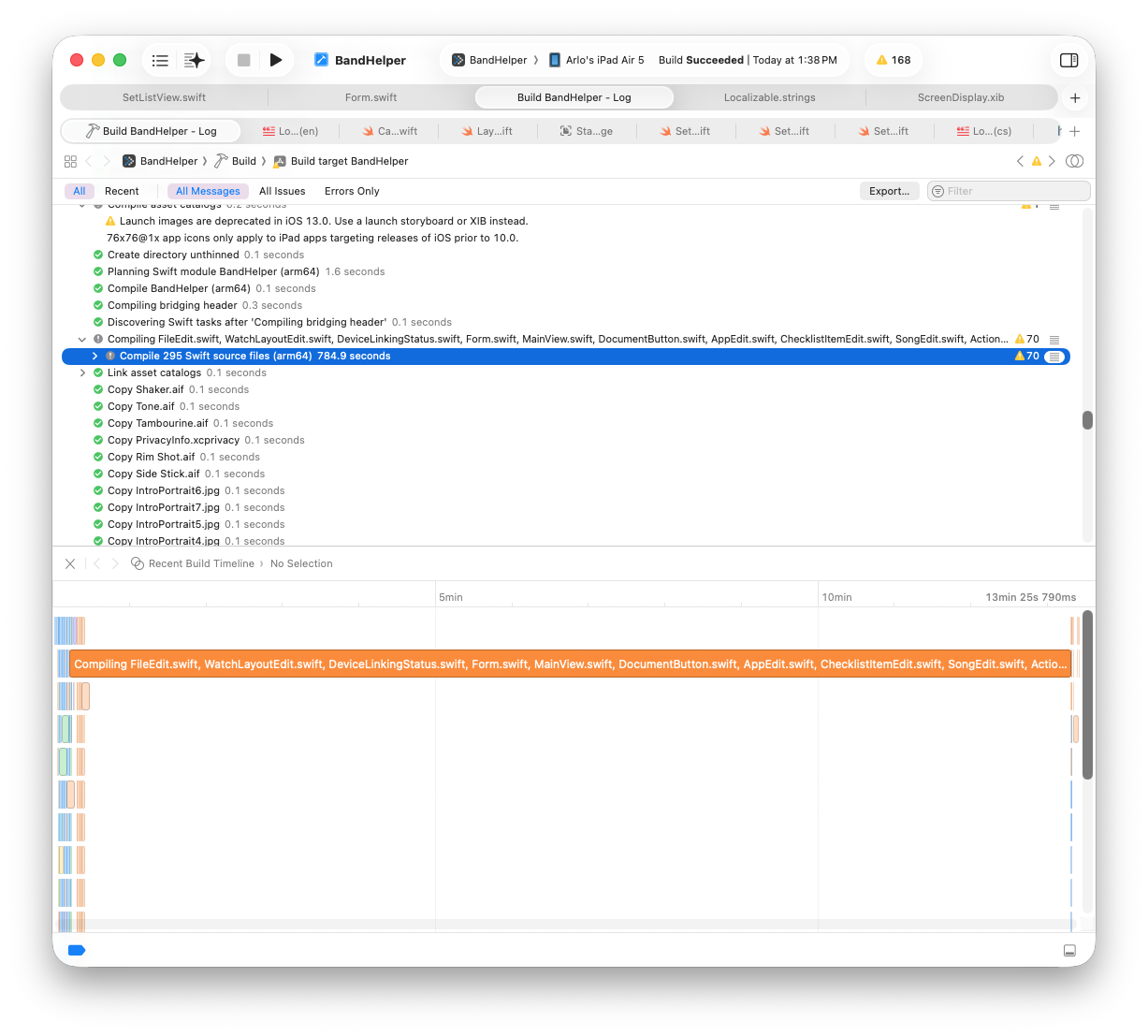Click the Stop button in the toolbar
The width and height of the screenshot is (1148, 1036).
pyautogui.click(x=244, y=60)
